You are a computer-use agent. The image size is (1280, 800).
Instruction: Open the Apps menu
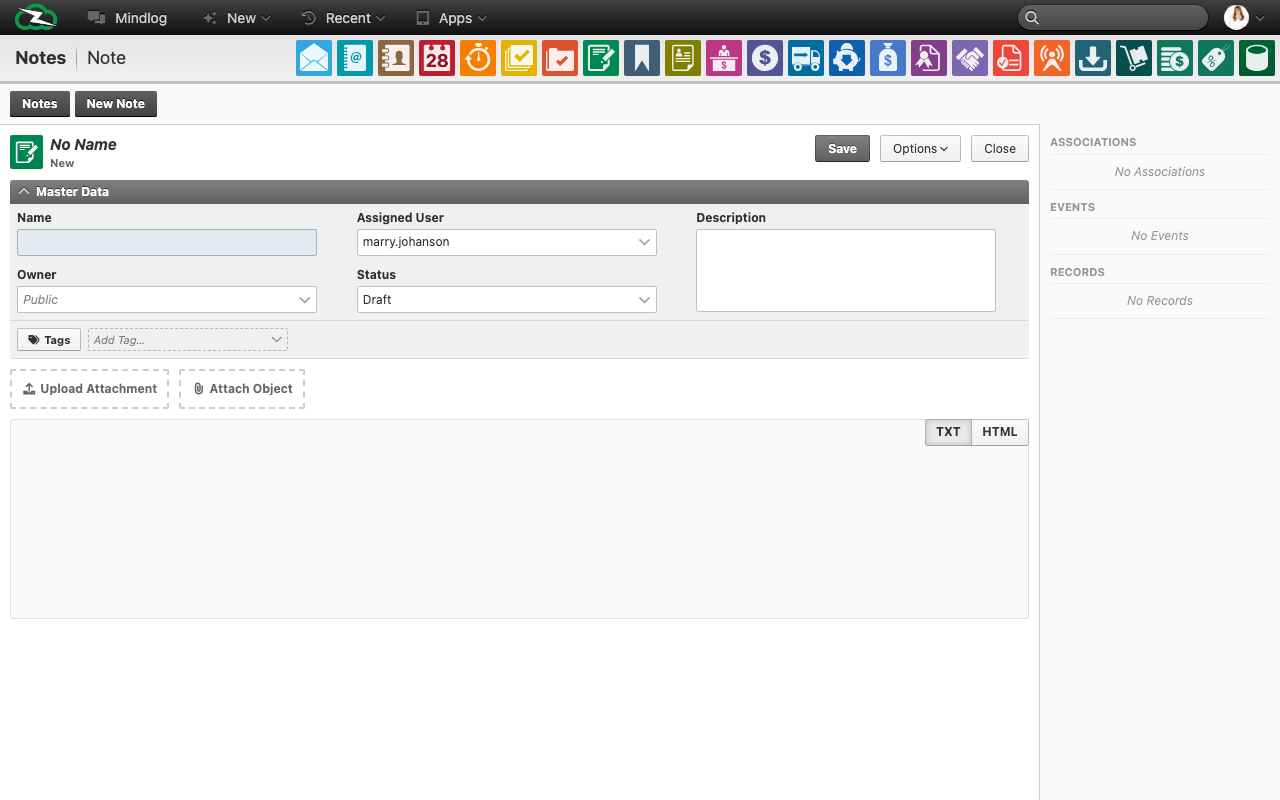(451, 18)
